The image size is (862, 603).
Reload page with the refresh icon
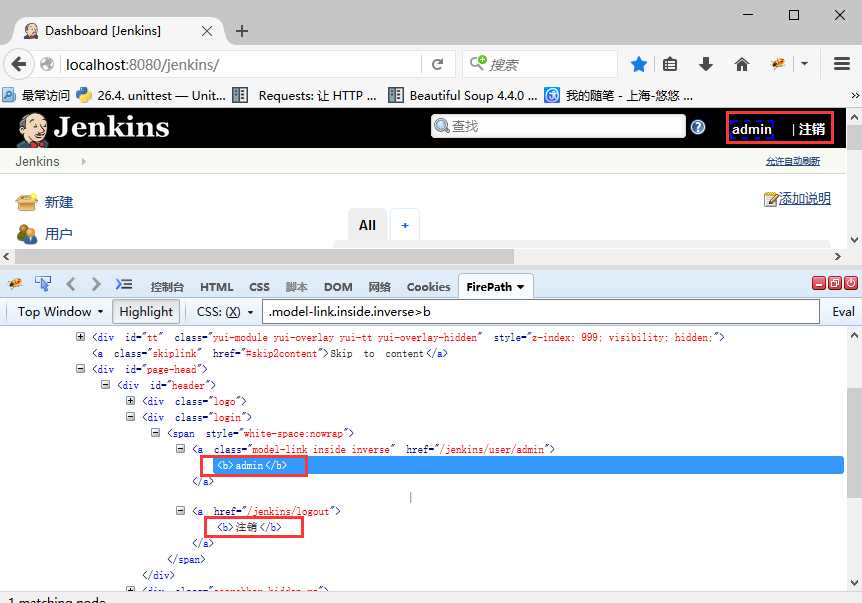pos(437,65)
